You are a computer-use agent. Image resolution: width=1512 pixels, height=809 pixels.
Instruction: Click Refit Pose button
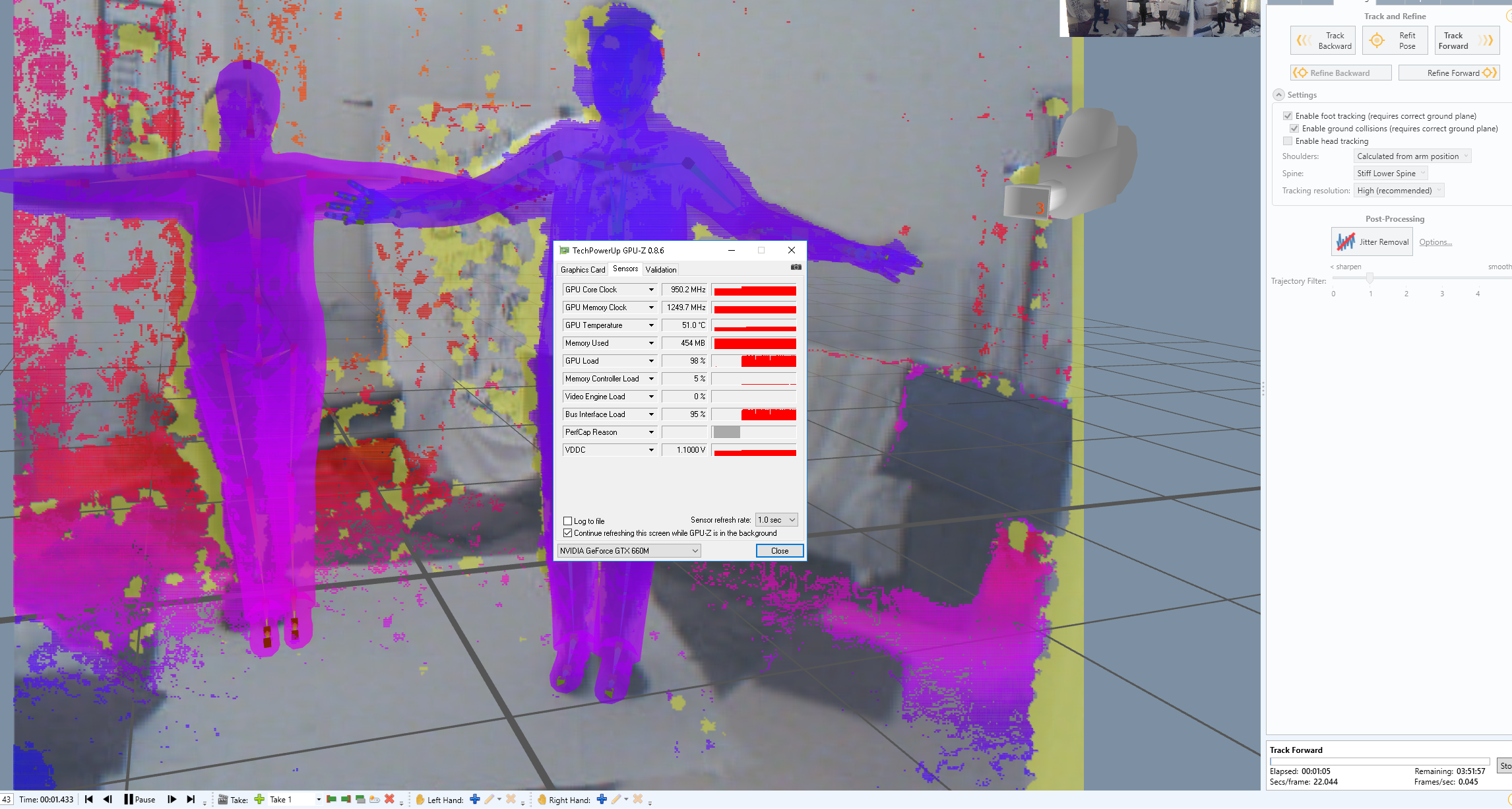(1395, 40)
